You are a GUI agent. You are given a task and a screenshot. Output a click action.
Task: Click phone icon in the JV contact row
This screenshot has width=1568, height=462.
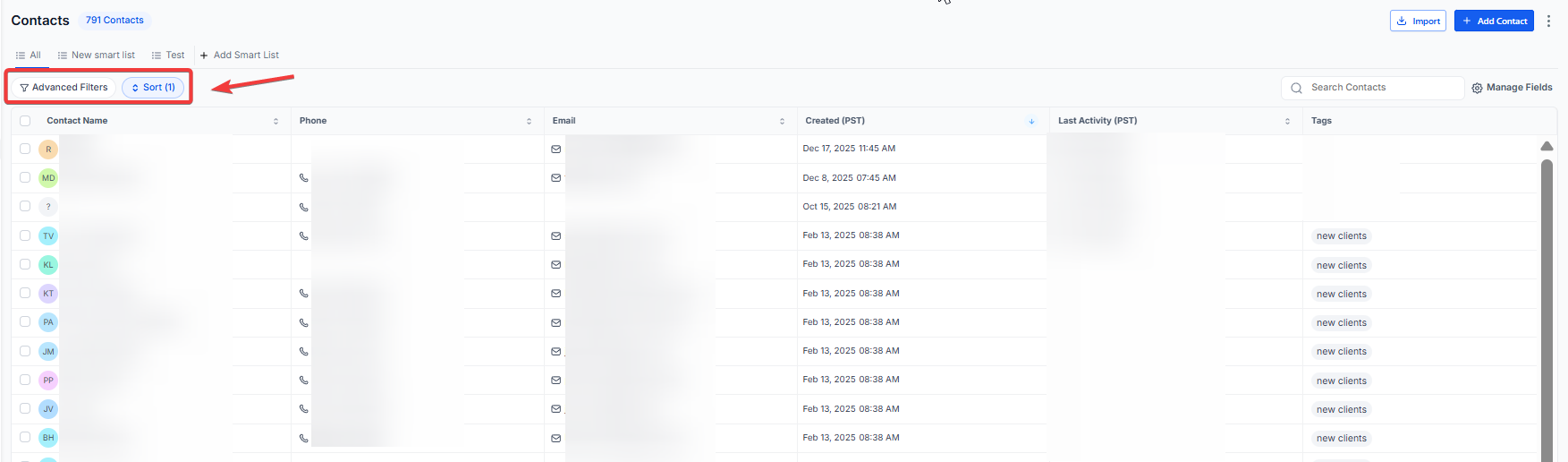pyautogui.click(x=304, y=409)
